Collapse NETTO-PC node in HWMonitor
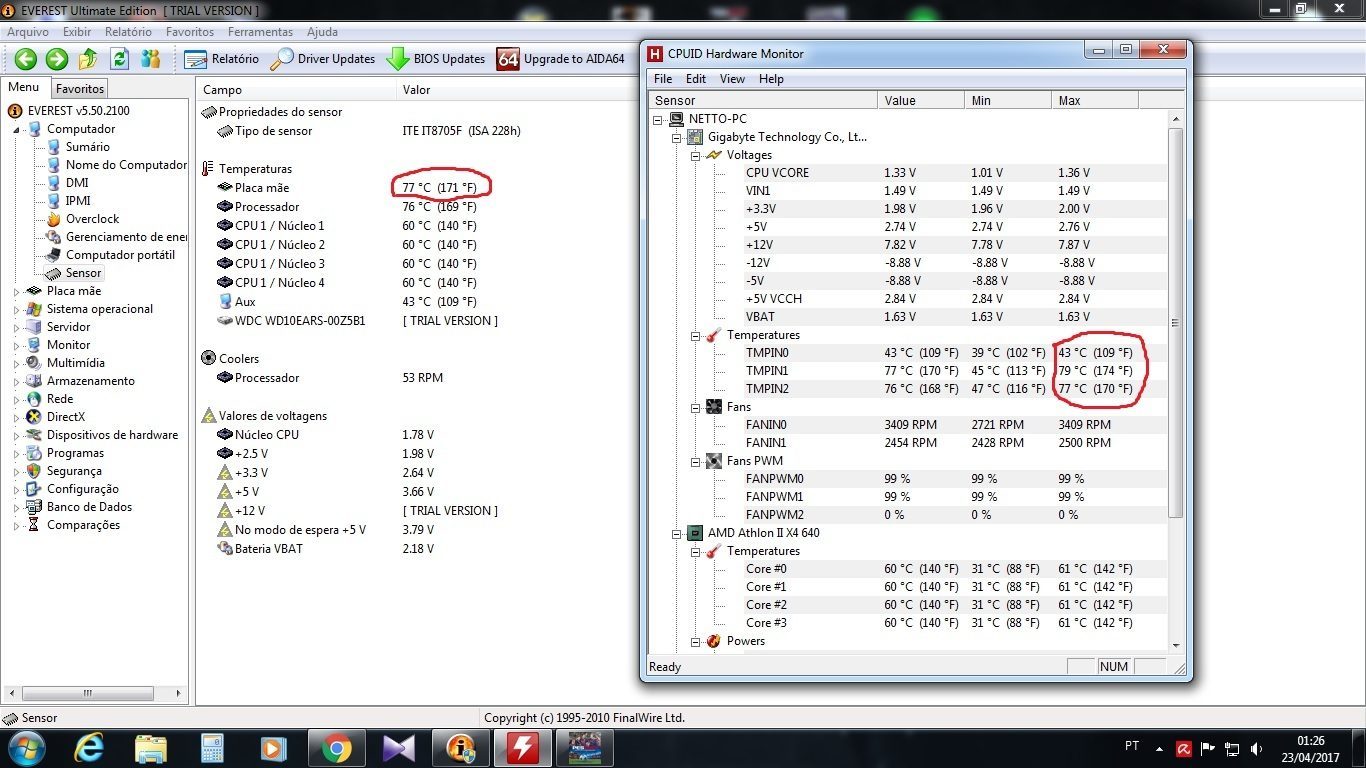Viewport: 1366px width, 768px height. point(658,119)
